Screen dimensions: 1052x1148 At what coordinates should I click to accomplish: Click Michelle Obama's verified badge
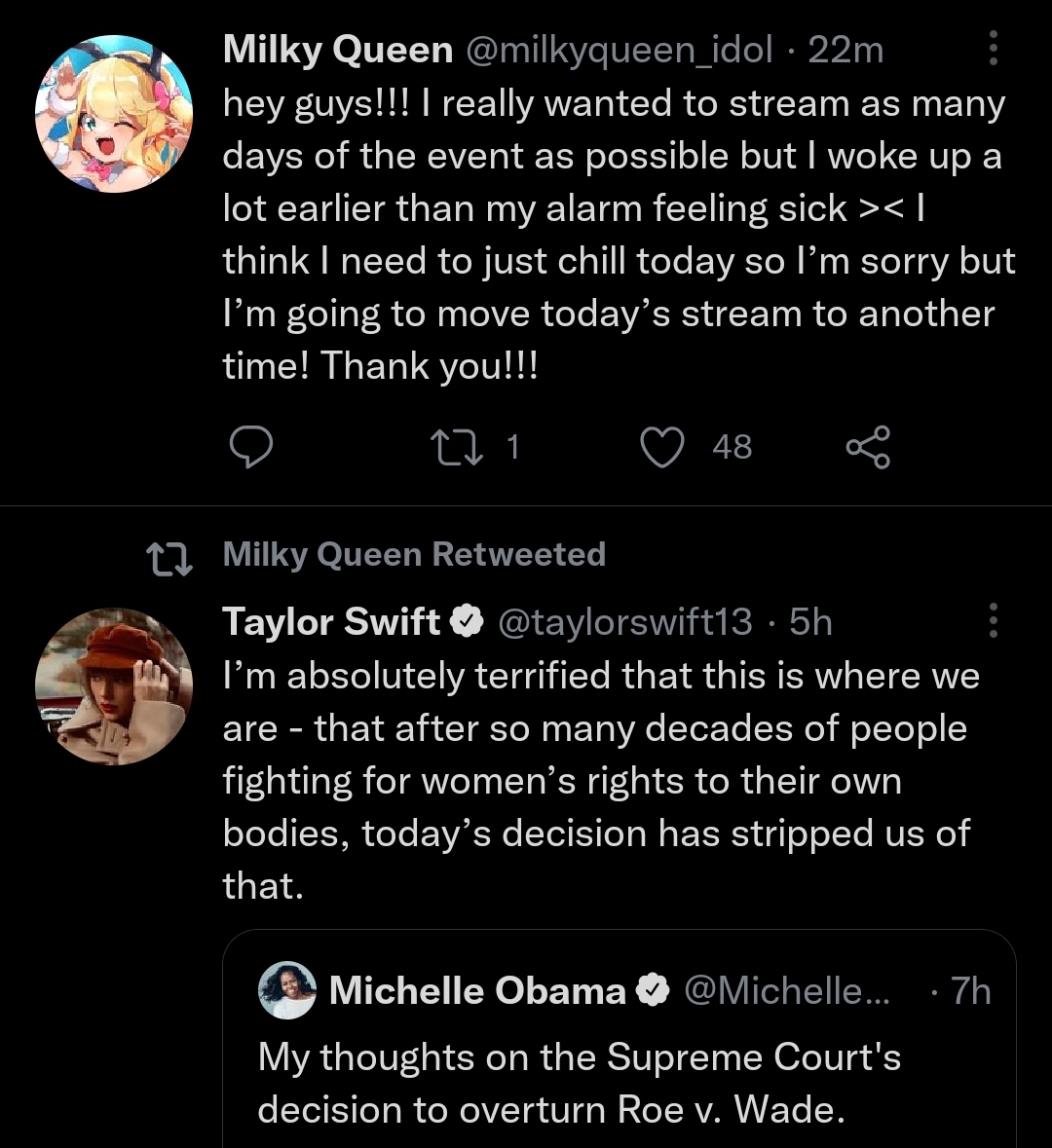(652, 991)
